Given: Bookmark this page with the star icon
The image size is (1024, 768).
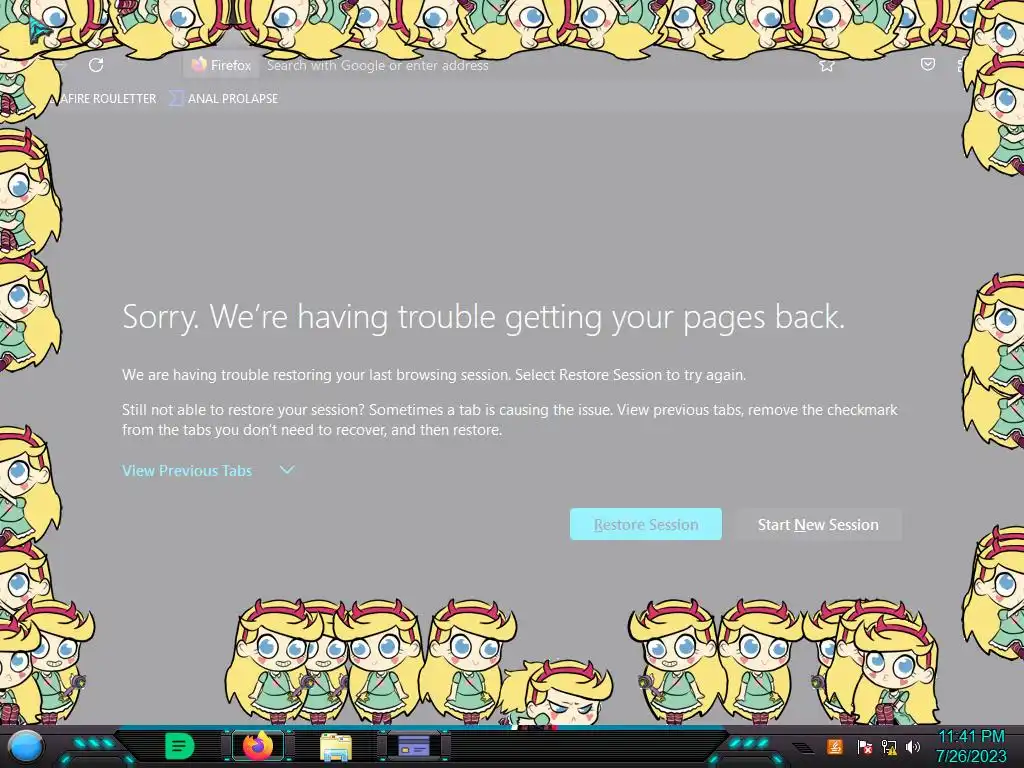Looking at the screenshot, I should click(827, 65).
